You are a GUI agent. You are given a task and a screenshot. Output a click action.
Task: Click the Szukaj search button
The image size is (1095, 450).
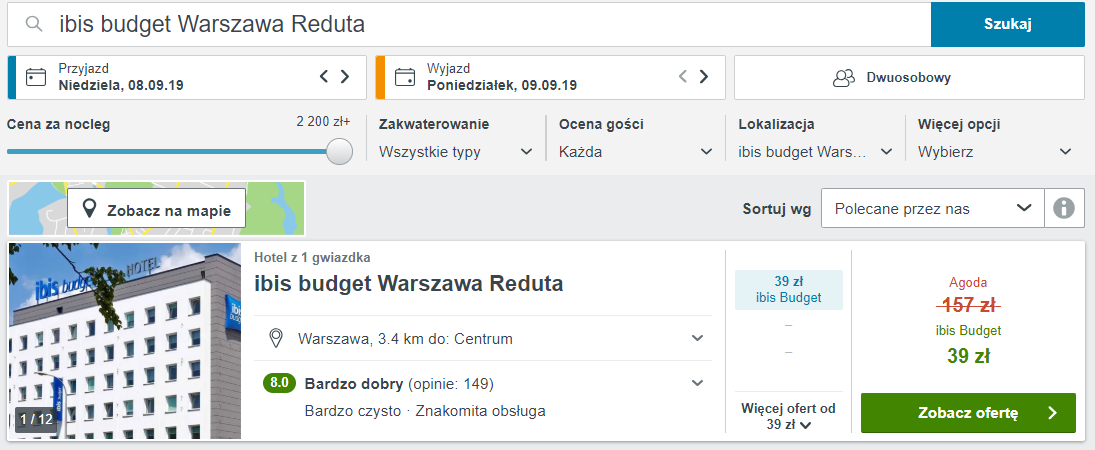(x=1007, y=24)
